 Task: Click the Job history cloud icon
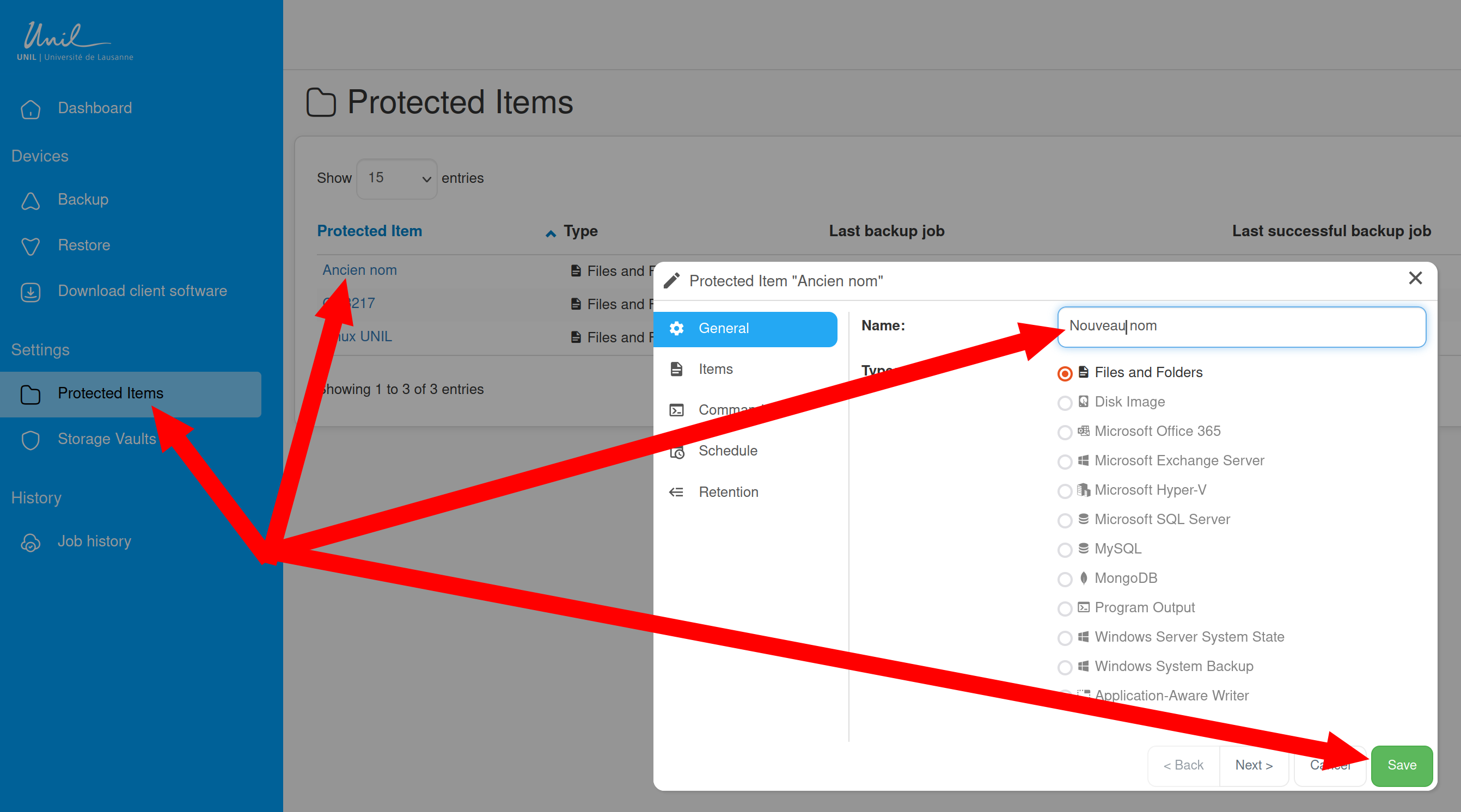tap(30, 543)
